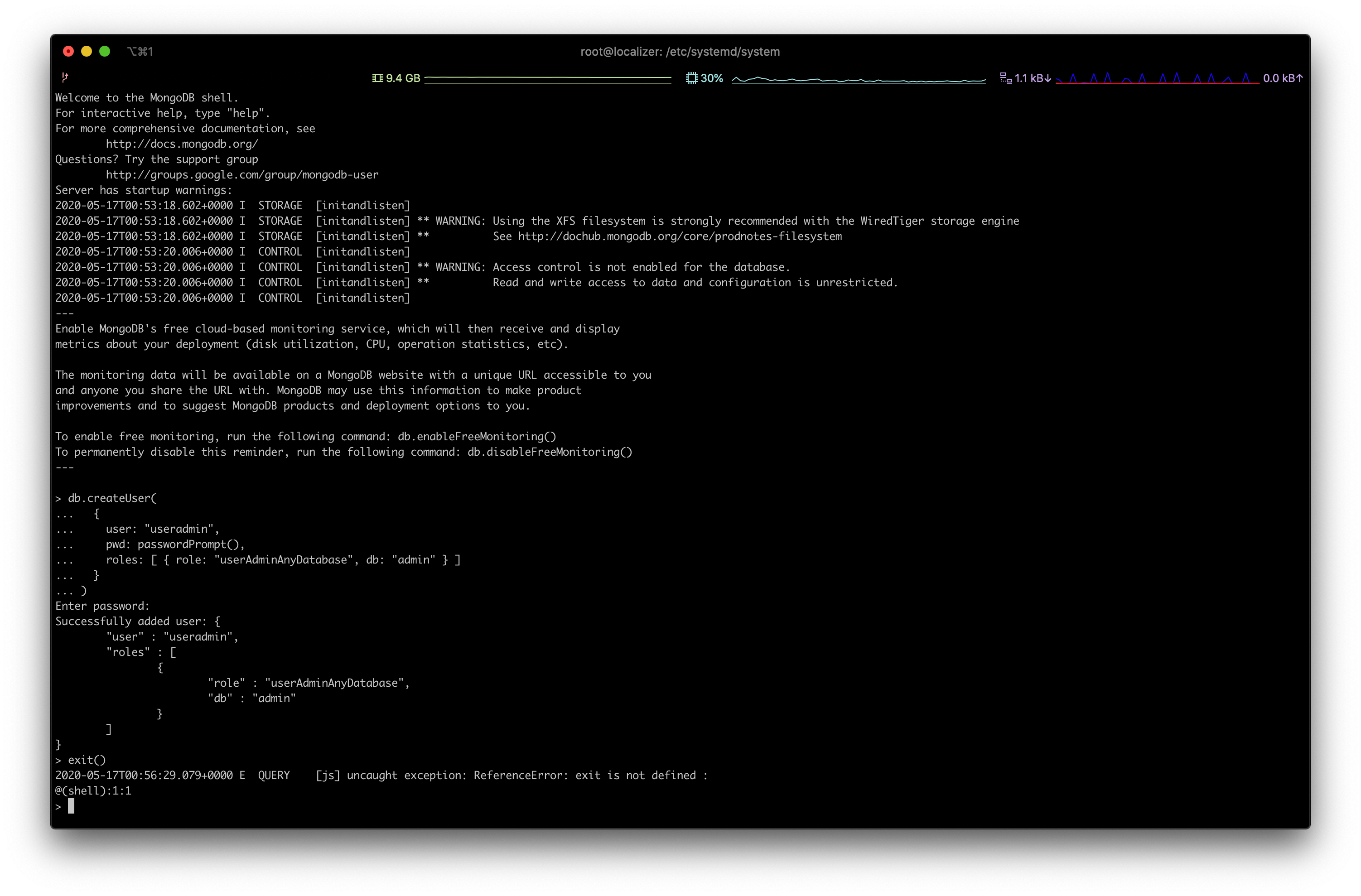
Task: Click the 9.4 GB memory value
Action: [x=403, y=78]
